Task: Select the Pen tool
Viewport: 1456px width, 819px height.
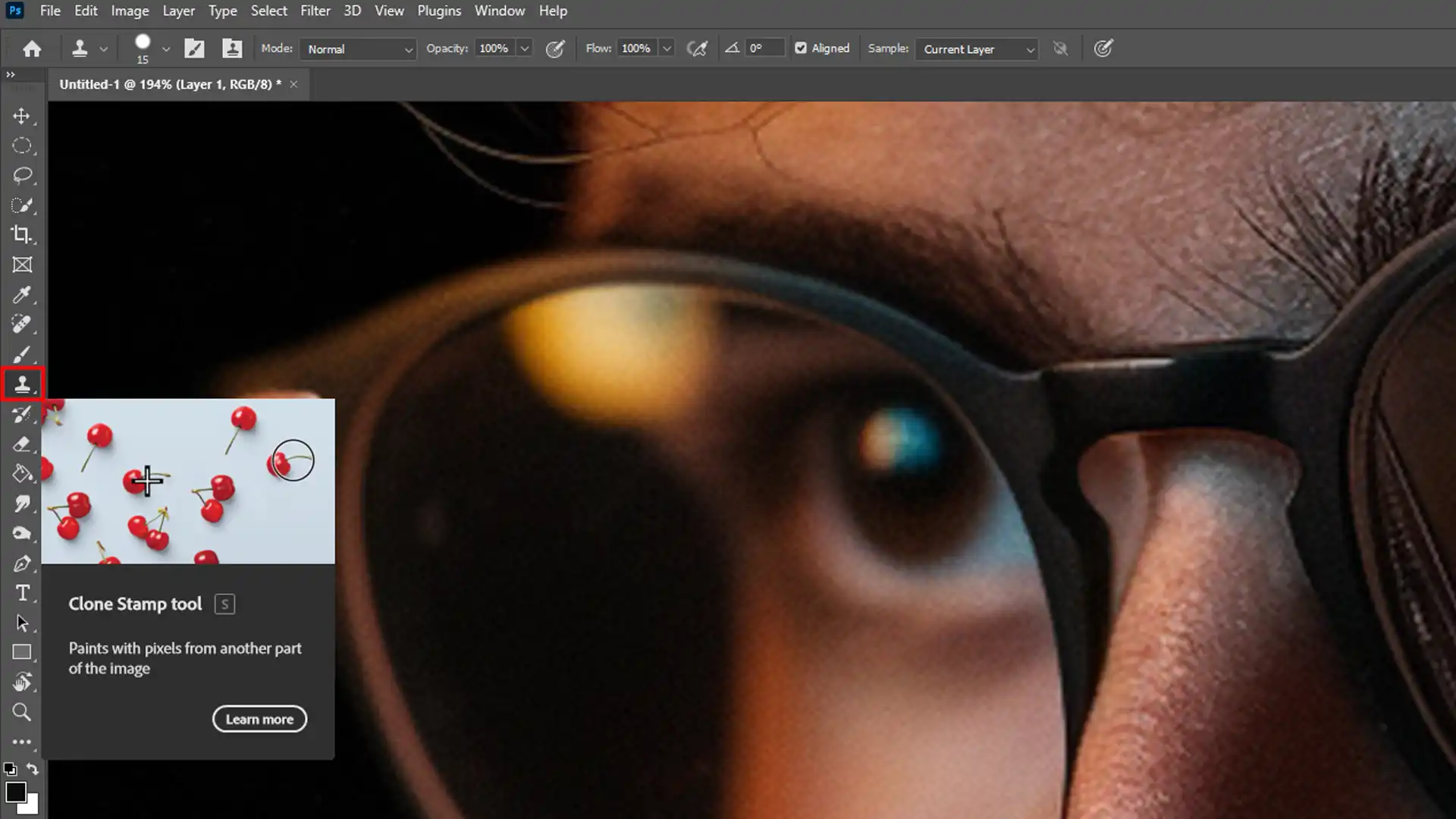Action: pos(22,563)
